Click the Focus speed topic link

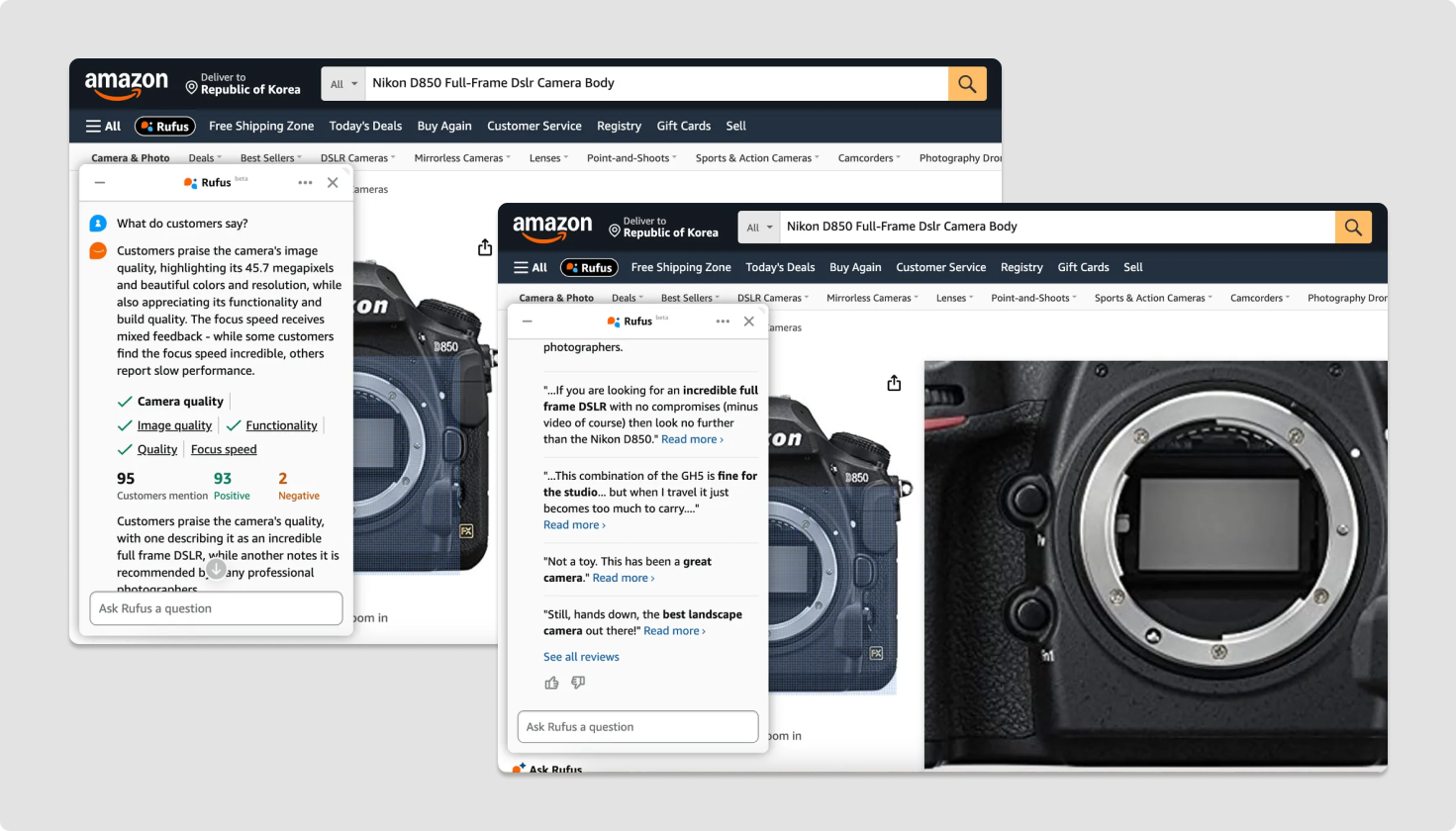tap(224, 449)
